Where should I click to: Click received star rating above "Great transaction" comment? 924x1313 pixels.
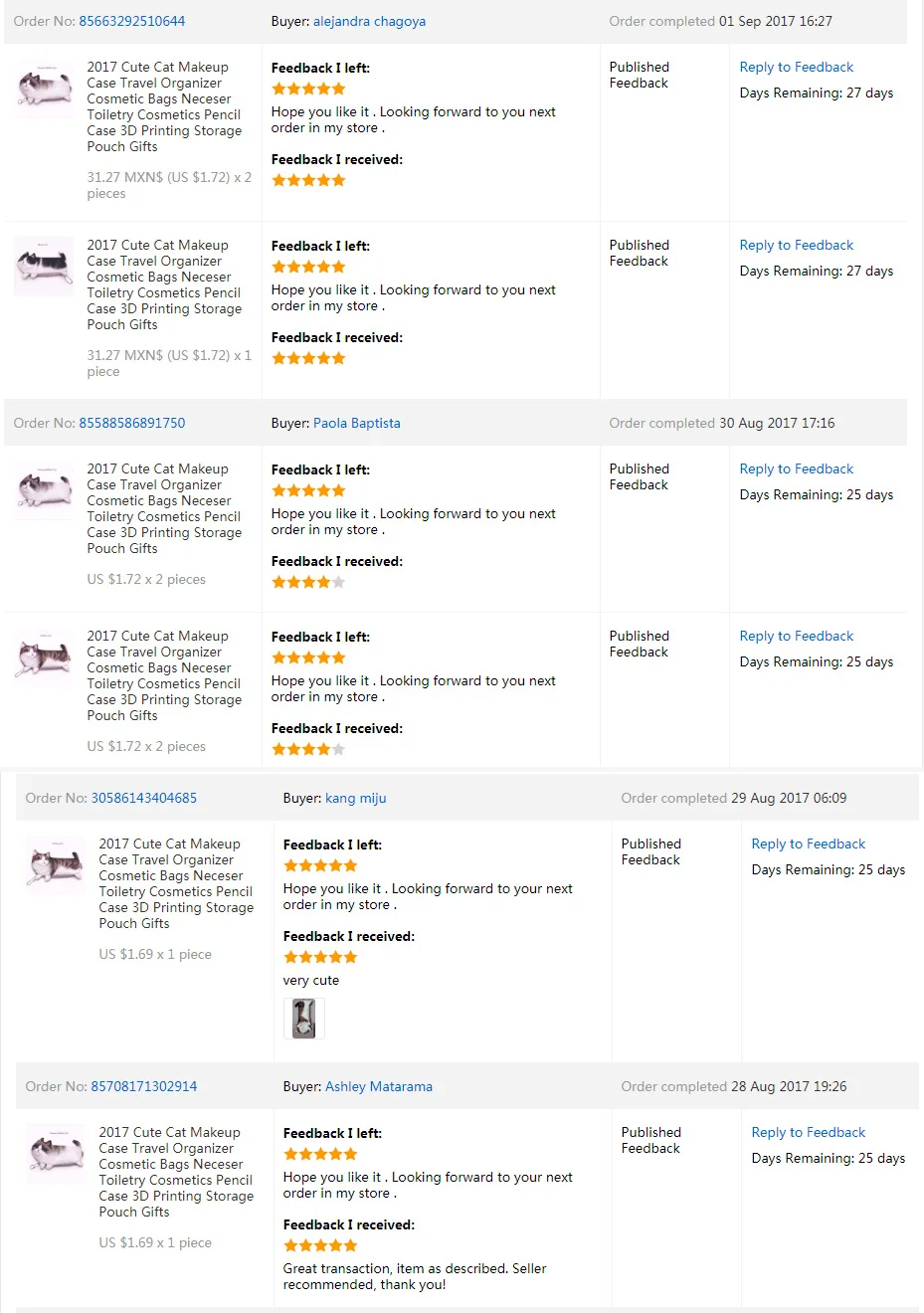tap(320, 1245)
